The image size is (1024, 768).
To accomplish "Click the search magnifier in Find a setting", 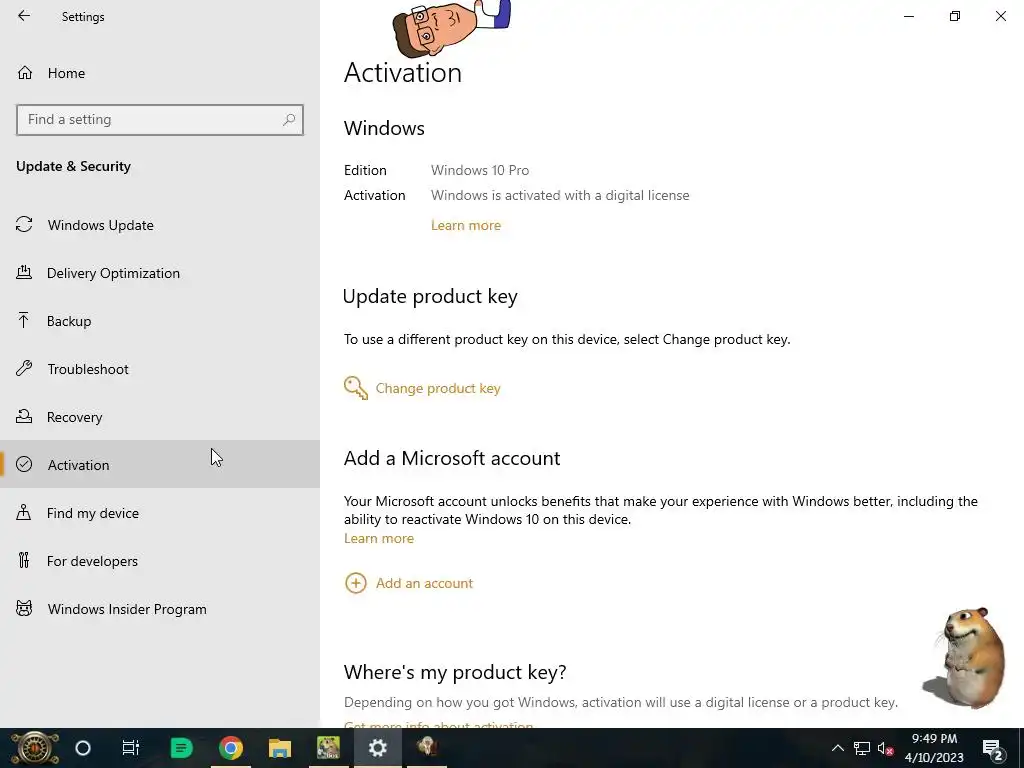I will pyautogui.click(x=289, y=120).
